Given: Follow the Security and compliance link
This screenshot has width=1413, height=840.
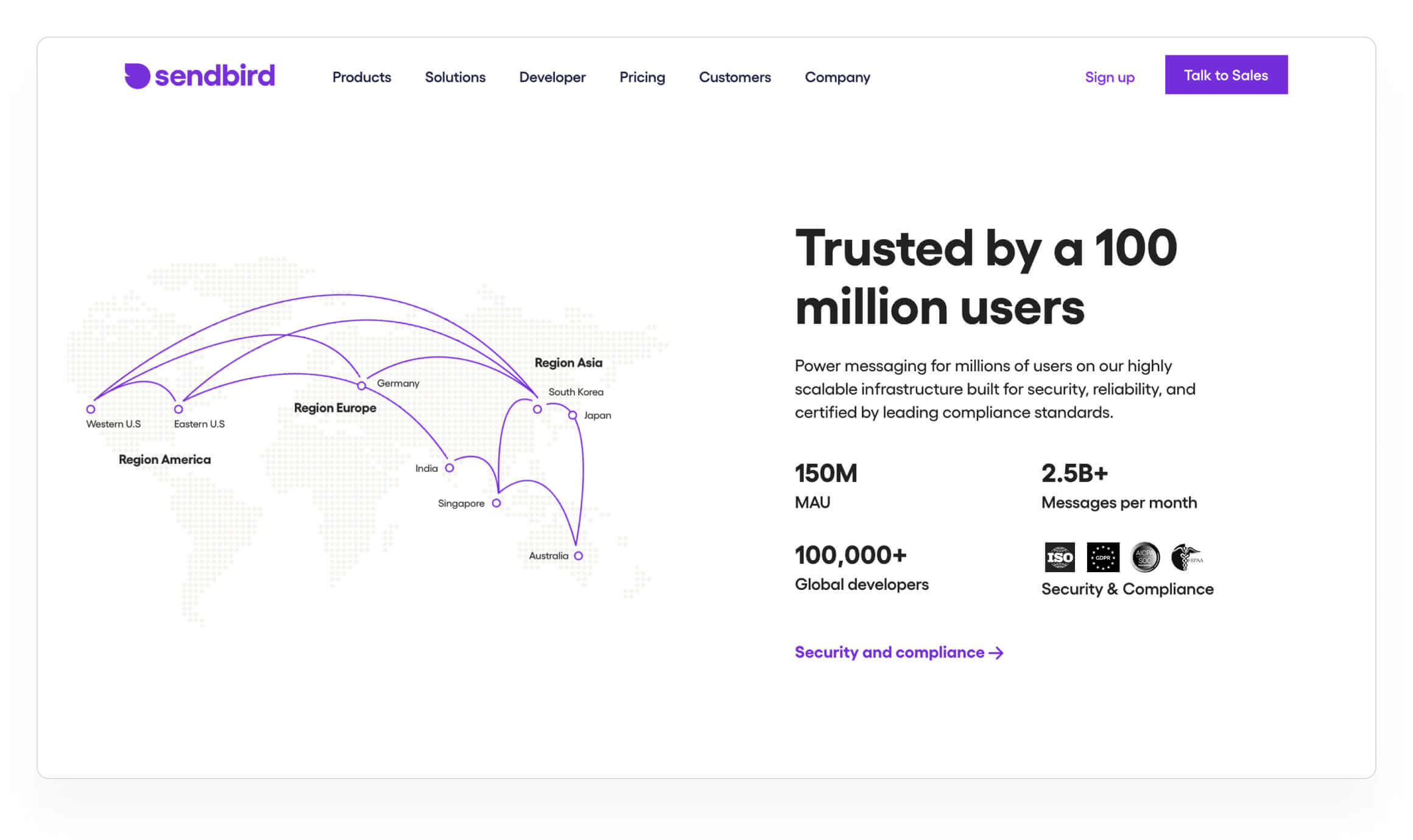Looking at the screenshot, I should pyautogui.click(x=898, y=653).
